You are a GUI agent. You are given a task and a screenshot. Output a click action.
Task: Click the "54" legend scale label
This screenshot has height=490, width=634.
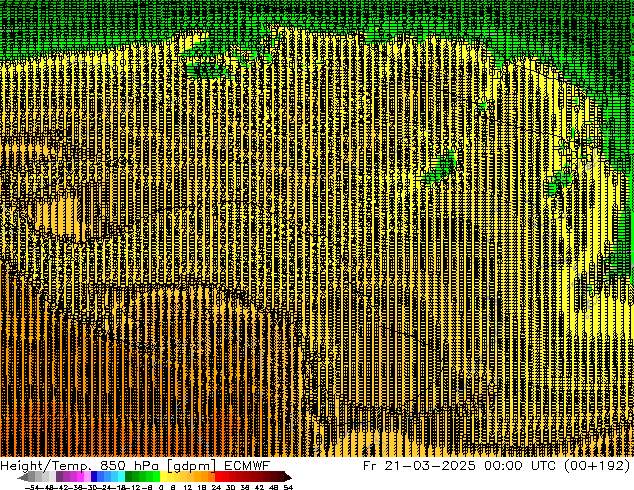(x=288, y=488)
